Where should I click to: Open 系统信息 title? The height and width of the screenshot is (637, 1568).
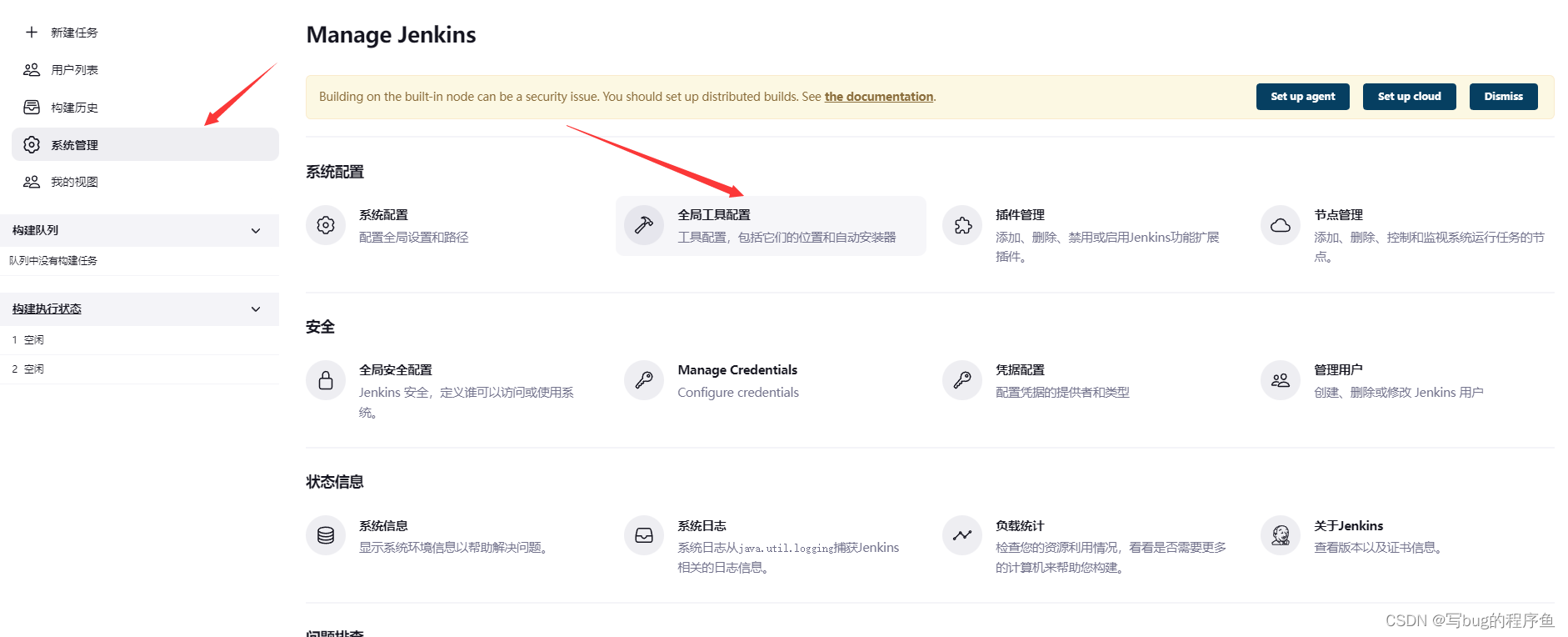point(383,526)
